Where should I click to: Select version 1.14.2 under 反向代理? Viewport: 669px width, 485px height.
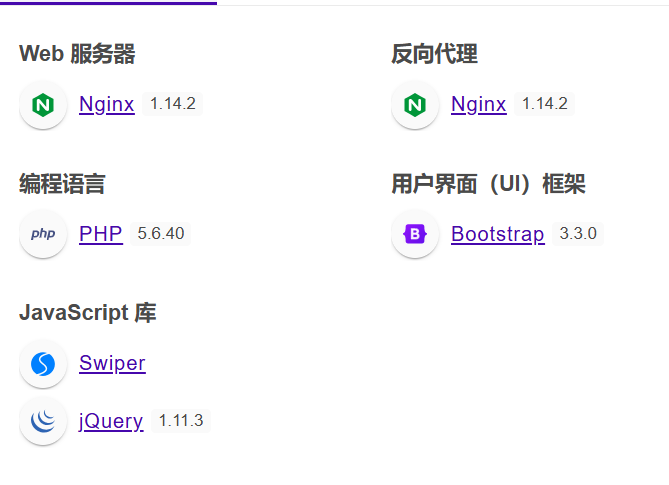point(545,104)
